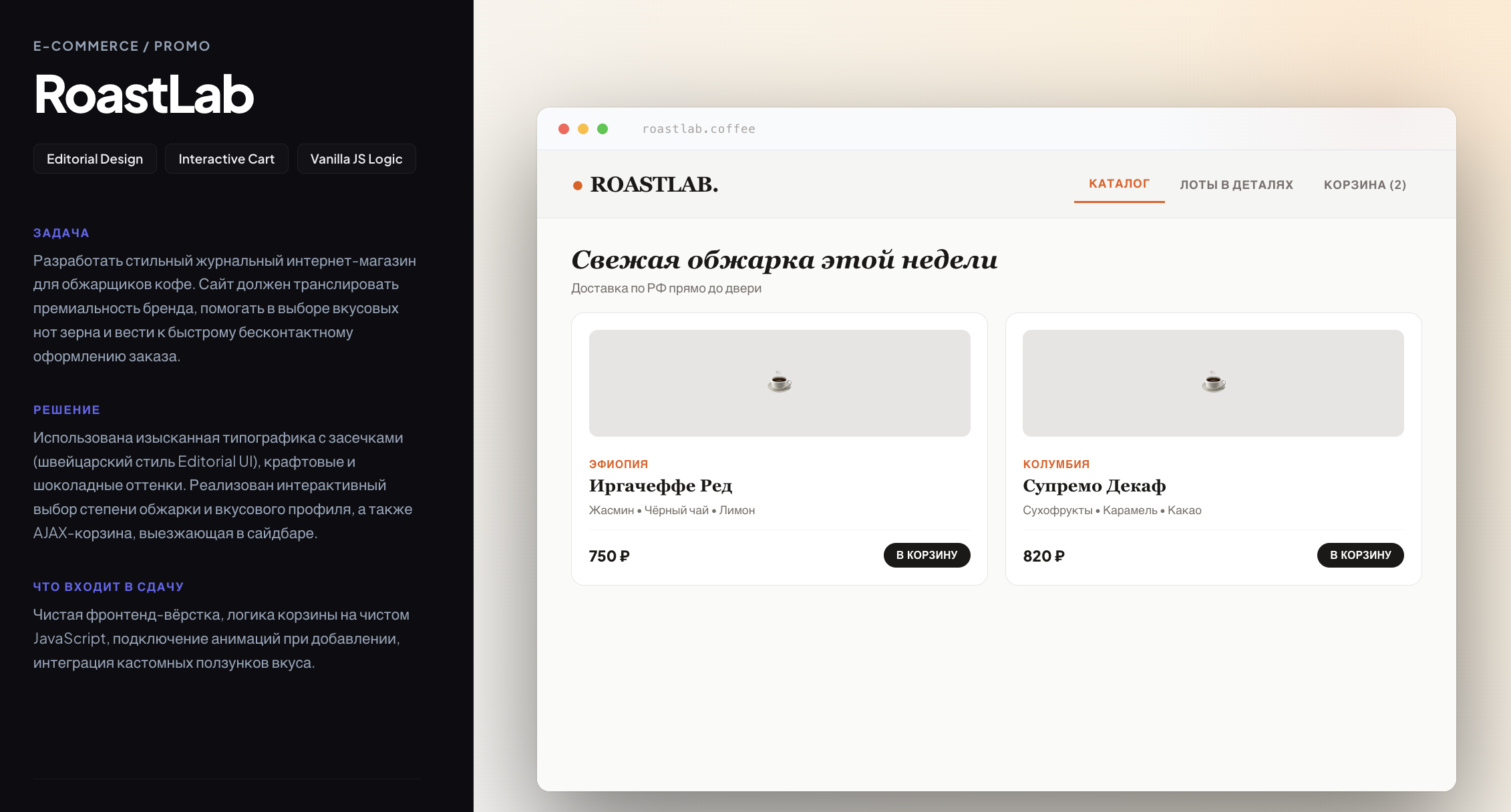Image resolution: width=1511 pixels, height=812 pixels.
Task: Click the КОЛУМБИЯ origin label
Action: point(1056,464)
